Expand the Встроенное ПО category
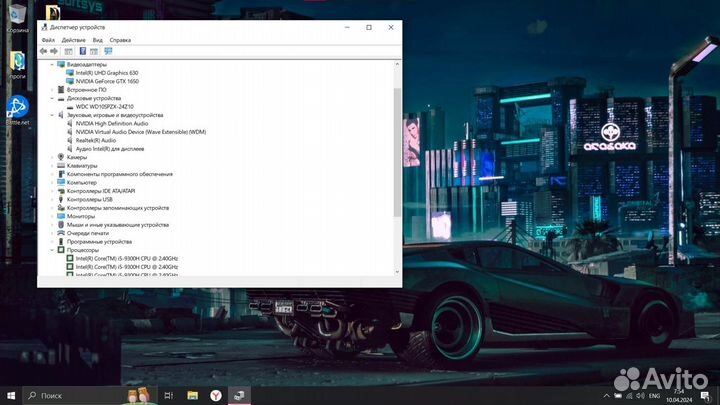Viewport: 720px width, 405px height. click(52, 90)
